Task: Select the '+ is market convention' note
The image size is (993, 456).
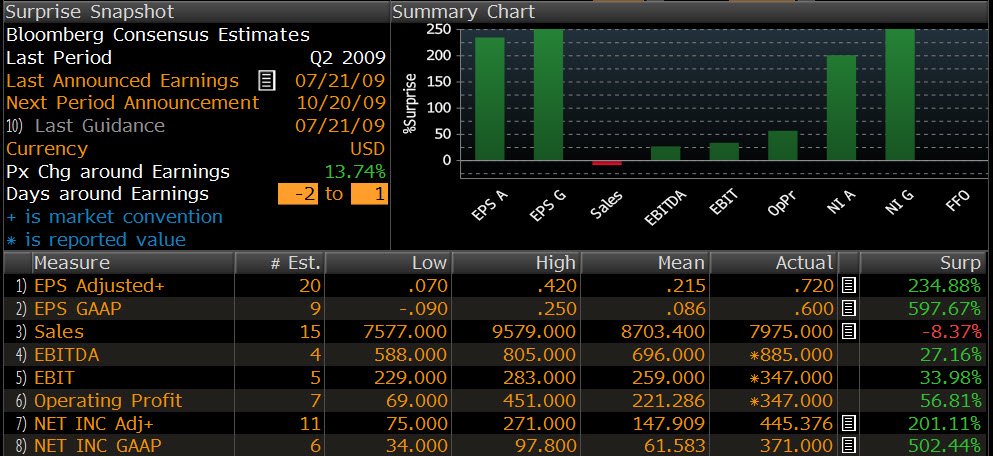Action: pos(114,217)
